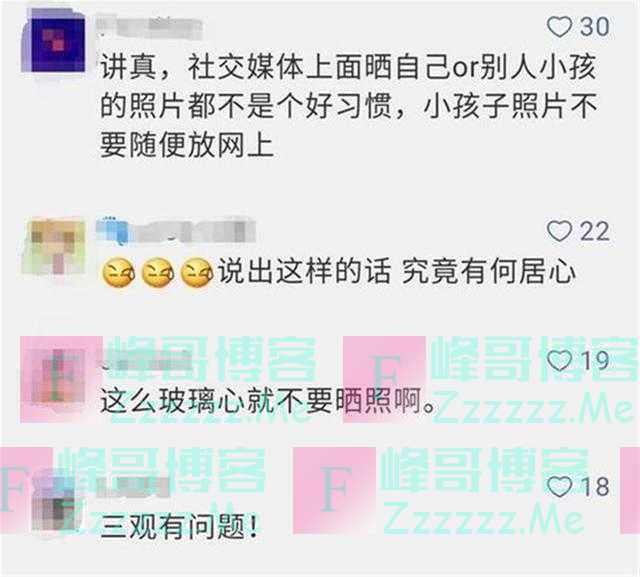Tap the third commenter's blurred username
The height and width of the screenshot is (577, 640).
[147, 359]
